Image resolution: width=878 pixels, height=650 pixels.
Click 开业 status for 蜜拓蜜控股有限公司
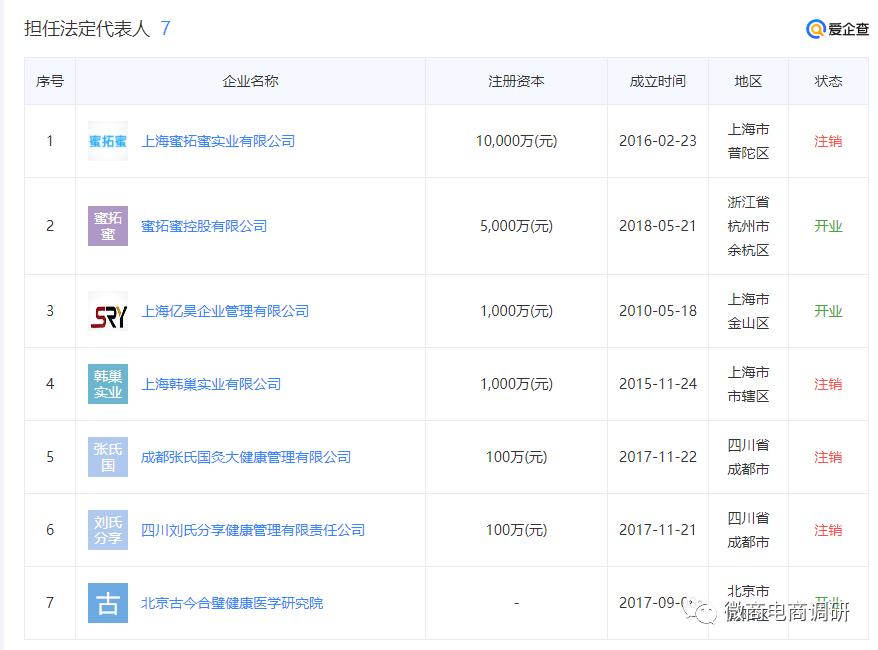pyautogui.click(x=828, y=226)
